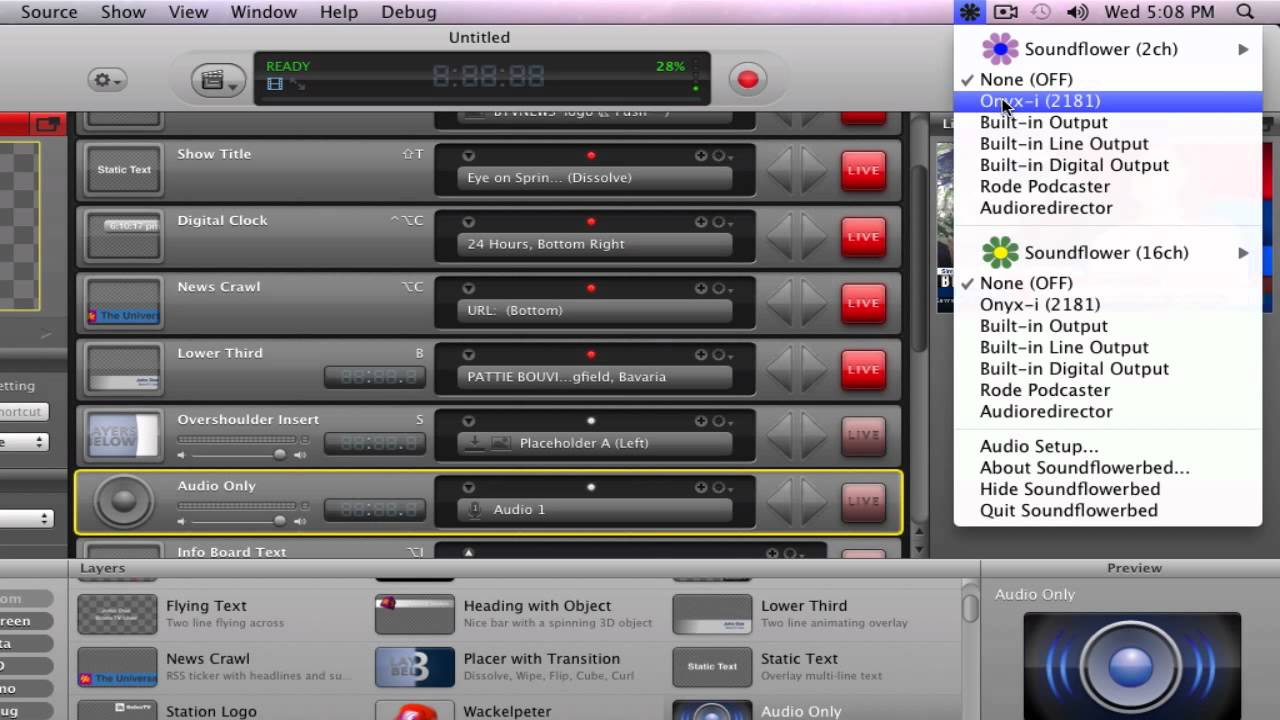The height and width of the screenshot is (720, 1280).
Task: Open Spotlight search magnifier
Action: (x=1245, y=12)
